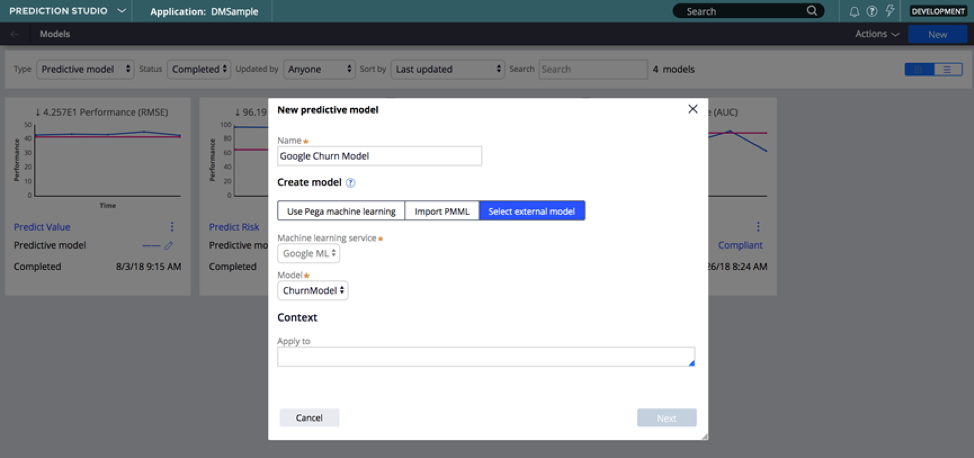This screenshot has width=974, height=458.
Task: Click the pencil edit icon on Predict Value card
Action: (x=168, y=245)
